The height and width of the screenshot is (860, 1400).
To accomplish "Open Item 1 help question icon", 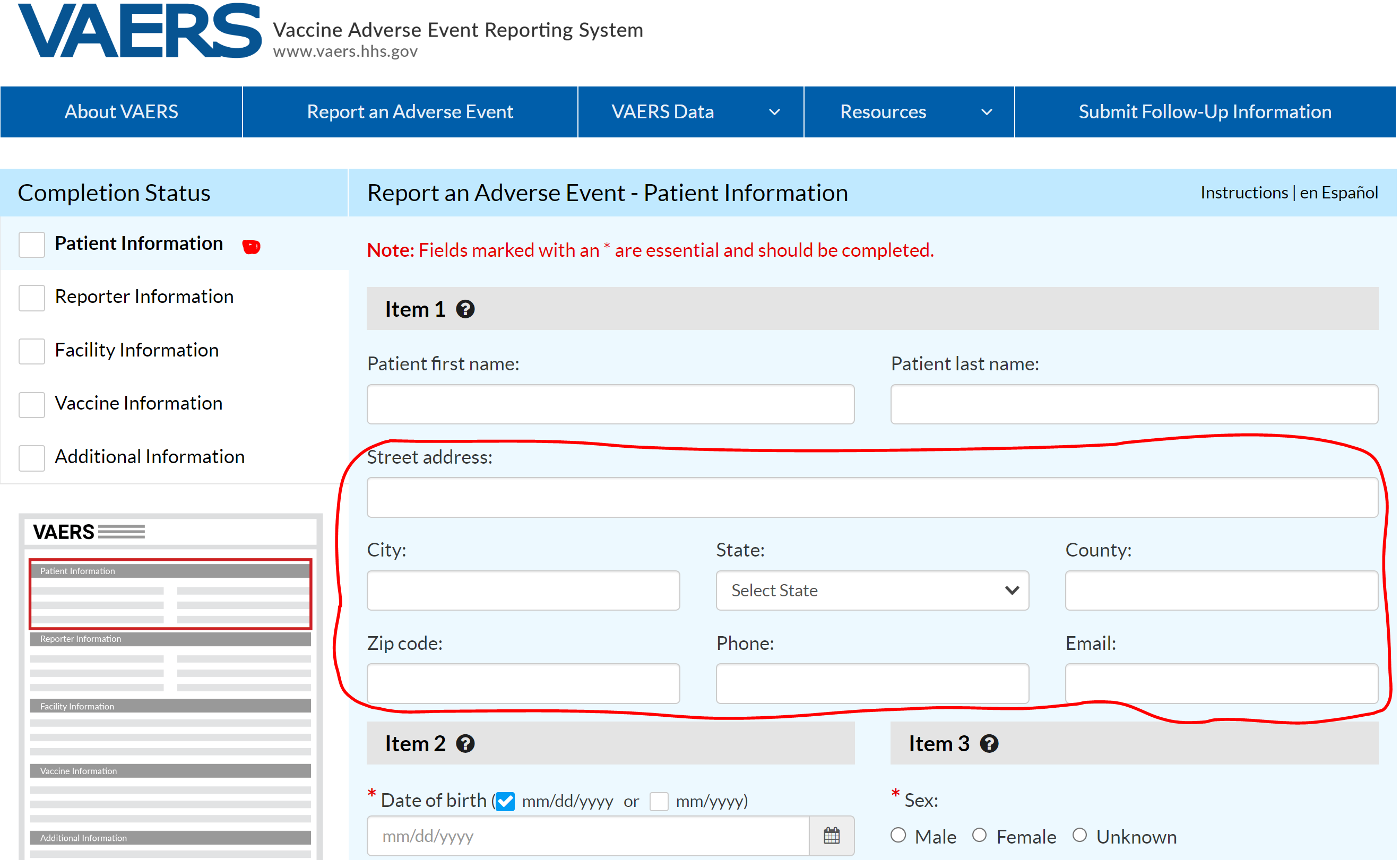I will coord(465,309).
